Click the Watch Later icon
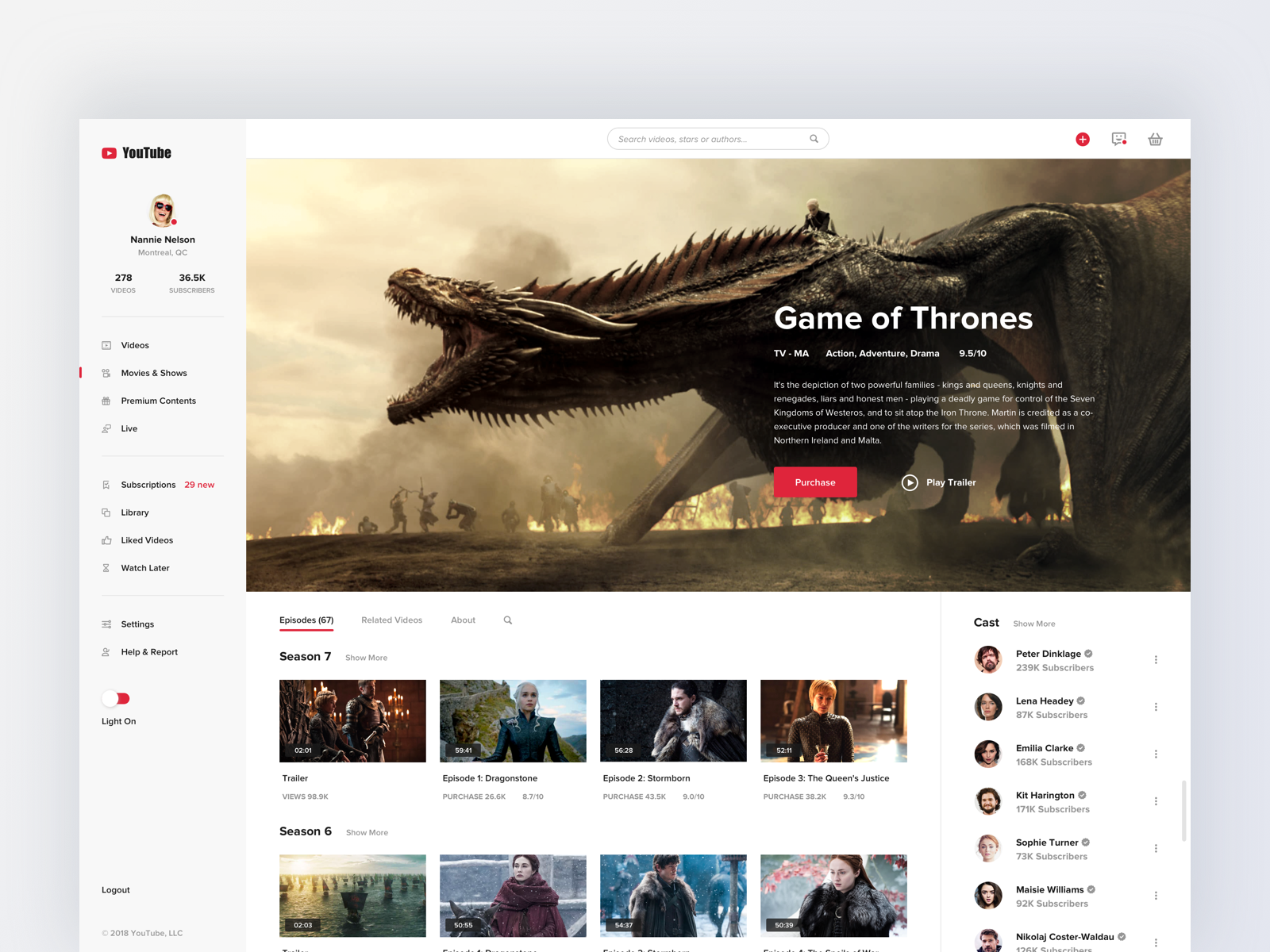The image size is (1270, 952). (107, 568)
